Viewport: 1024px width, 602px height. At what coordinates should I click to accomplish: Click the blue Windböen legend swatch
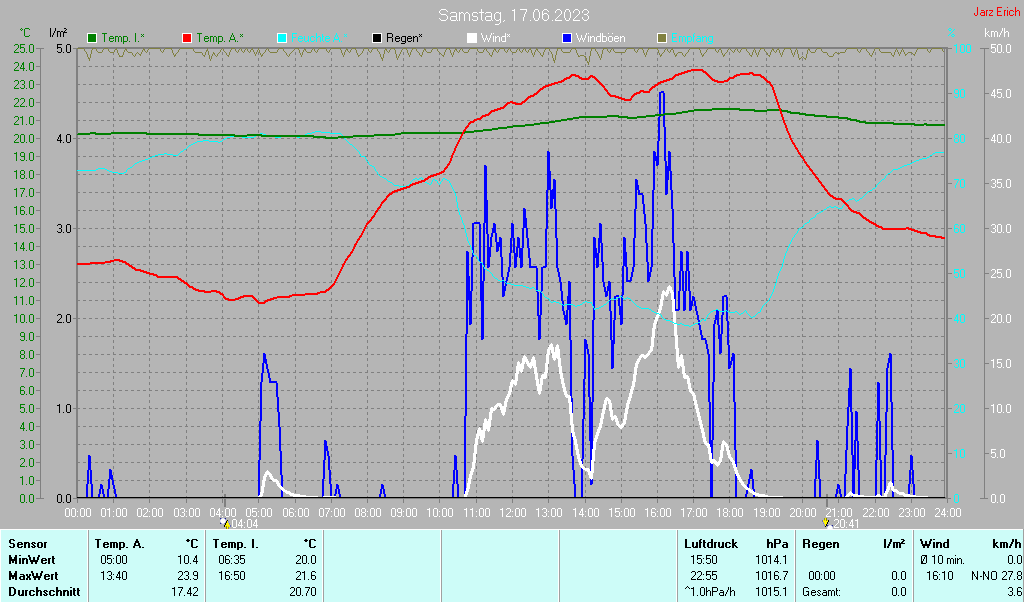tap(567, 38)
